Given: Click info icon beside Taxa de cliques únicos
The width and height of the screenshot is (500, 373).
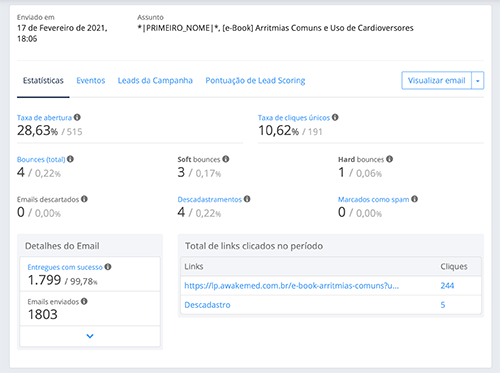Looking at the screenshot, I should [x=335, y=117].
